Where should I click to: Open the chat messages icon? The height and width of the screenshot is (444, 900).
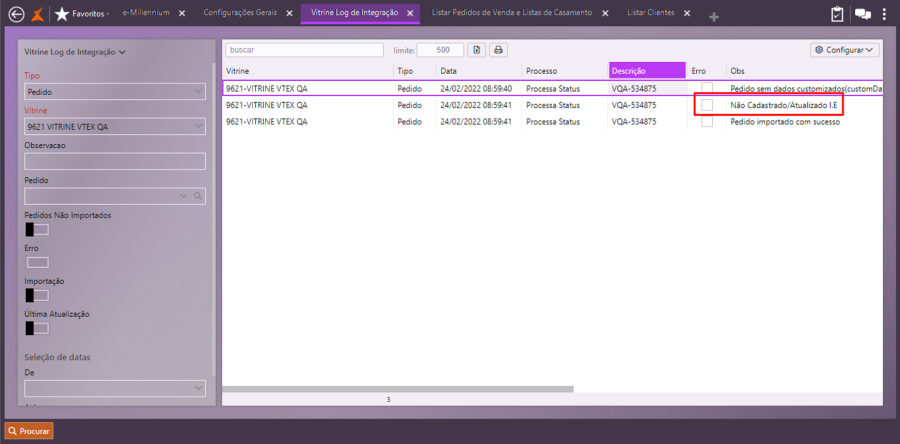pos(863,14)
